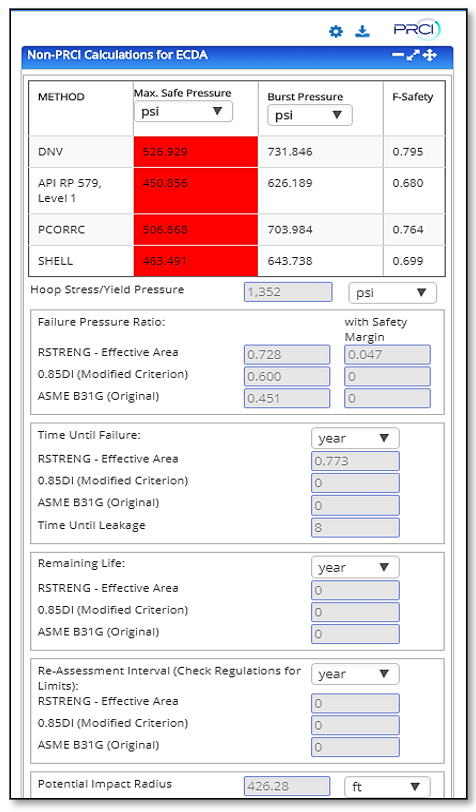Click the DNV max safe pressure red cell
Image resolution: width=476 pixels, height=812 pixels.
[x=196, y=152]
